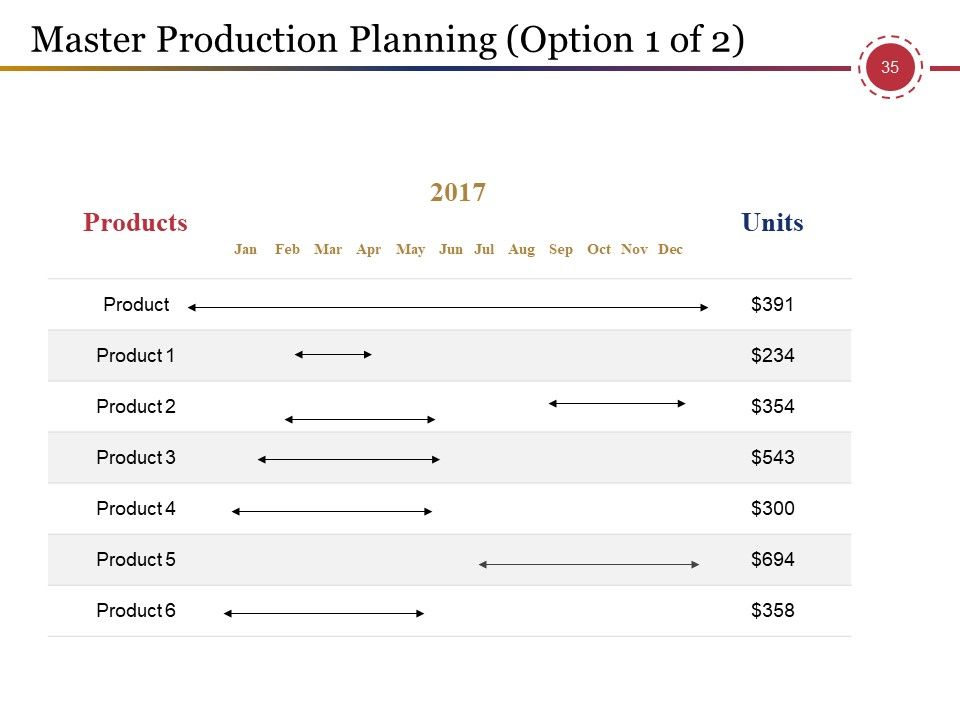Select Product 2's Sep–Dec arrow
This screenshot has height=720, width=960.
617,403
